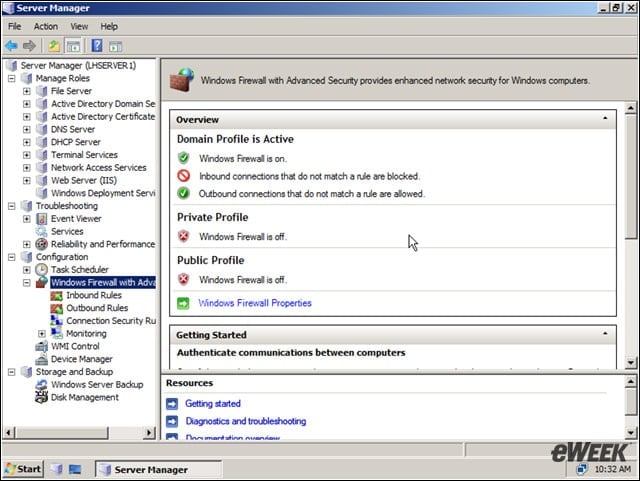Open the Getting started resource link
Screen dimensions: 640x481
[x=213, y=403]
